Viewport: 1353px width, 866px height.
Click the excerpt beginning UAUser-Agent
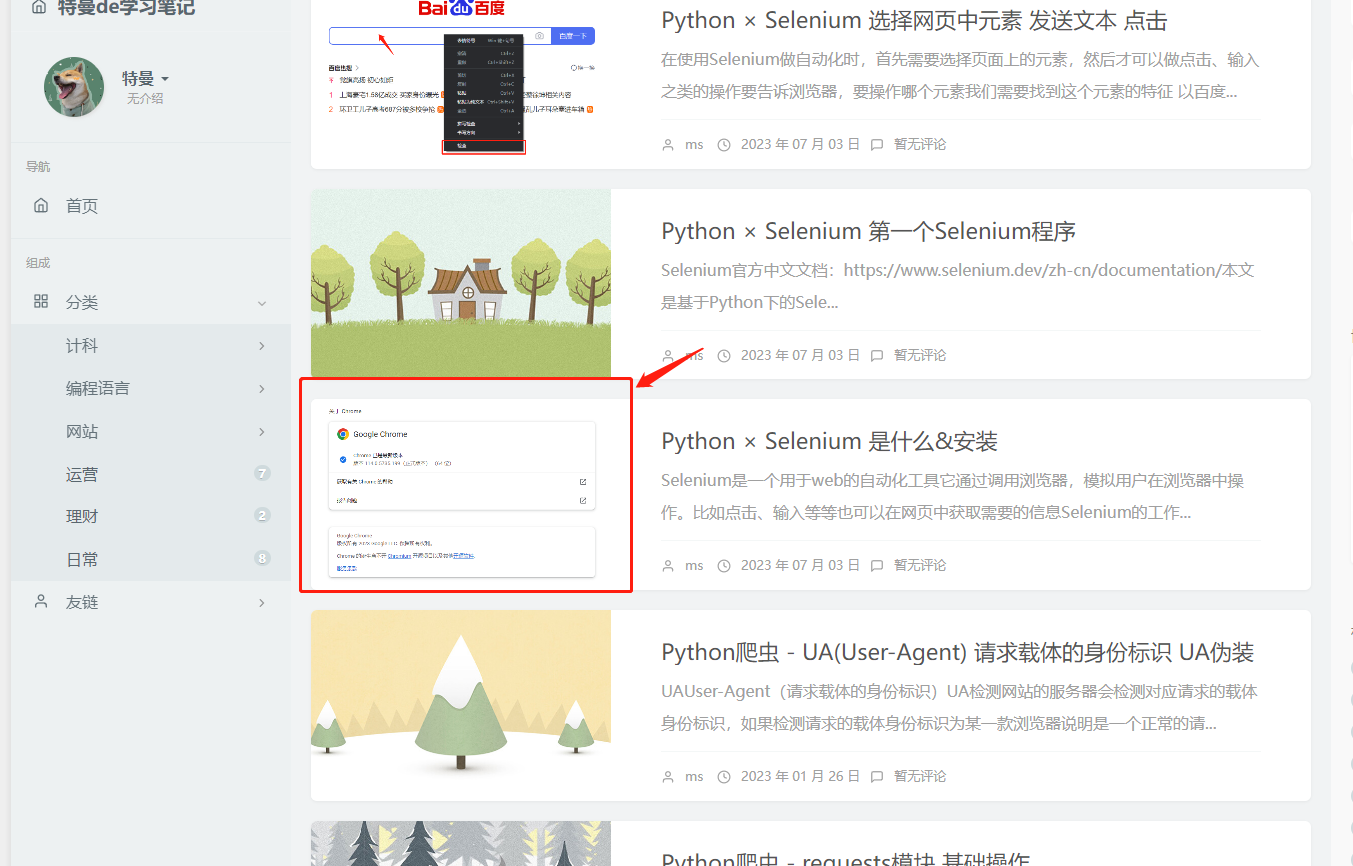959,707
